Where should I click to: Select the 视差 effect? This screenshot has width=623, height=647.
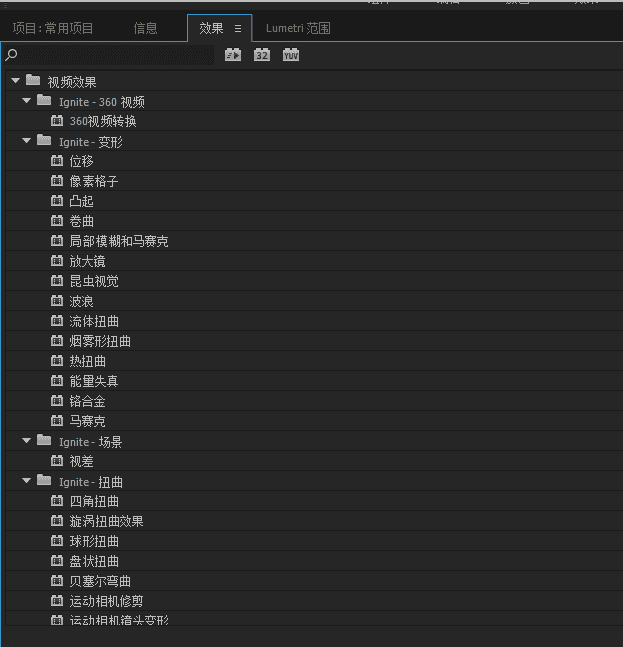coord(81,461)
